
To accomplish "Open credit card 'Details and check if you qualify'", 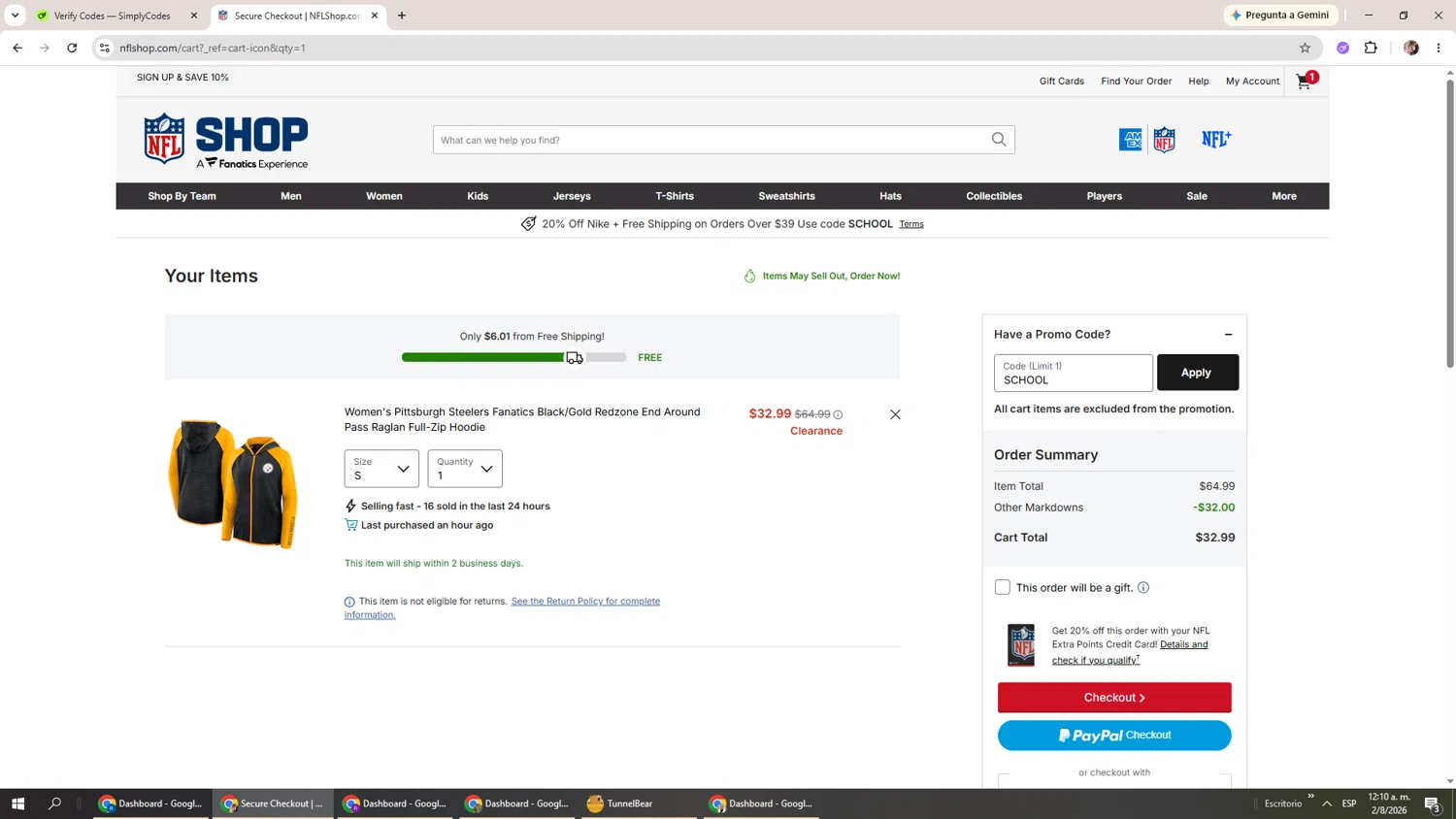I will [x=1130, y=652].
